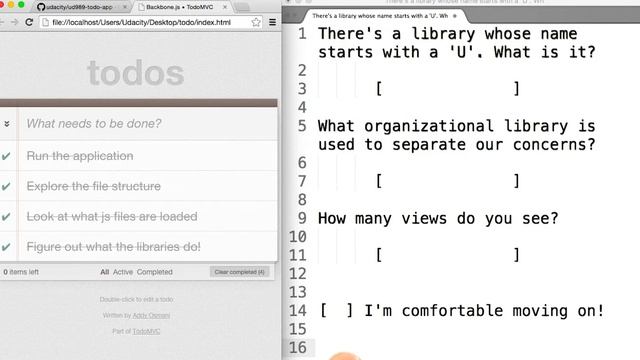Click the 'Double-click to edit a todo' hint

click(x=137, y=300)
